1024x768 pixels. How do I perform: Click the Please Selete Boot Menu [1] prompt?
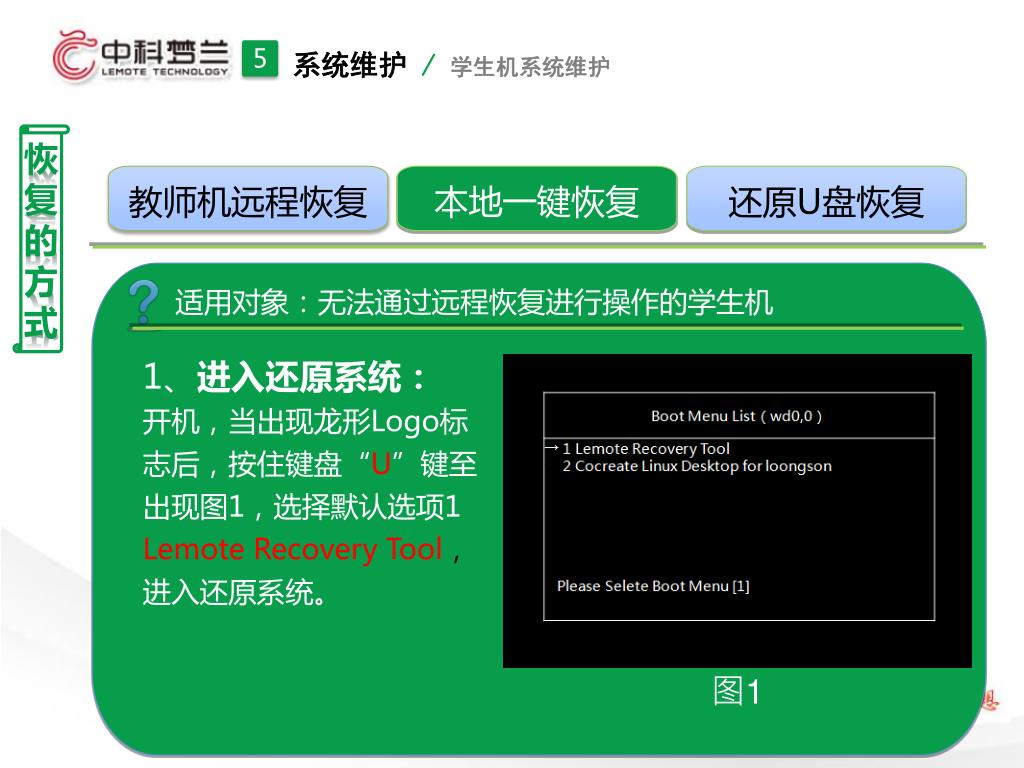[653, 586]
